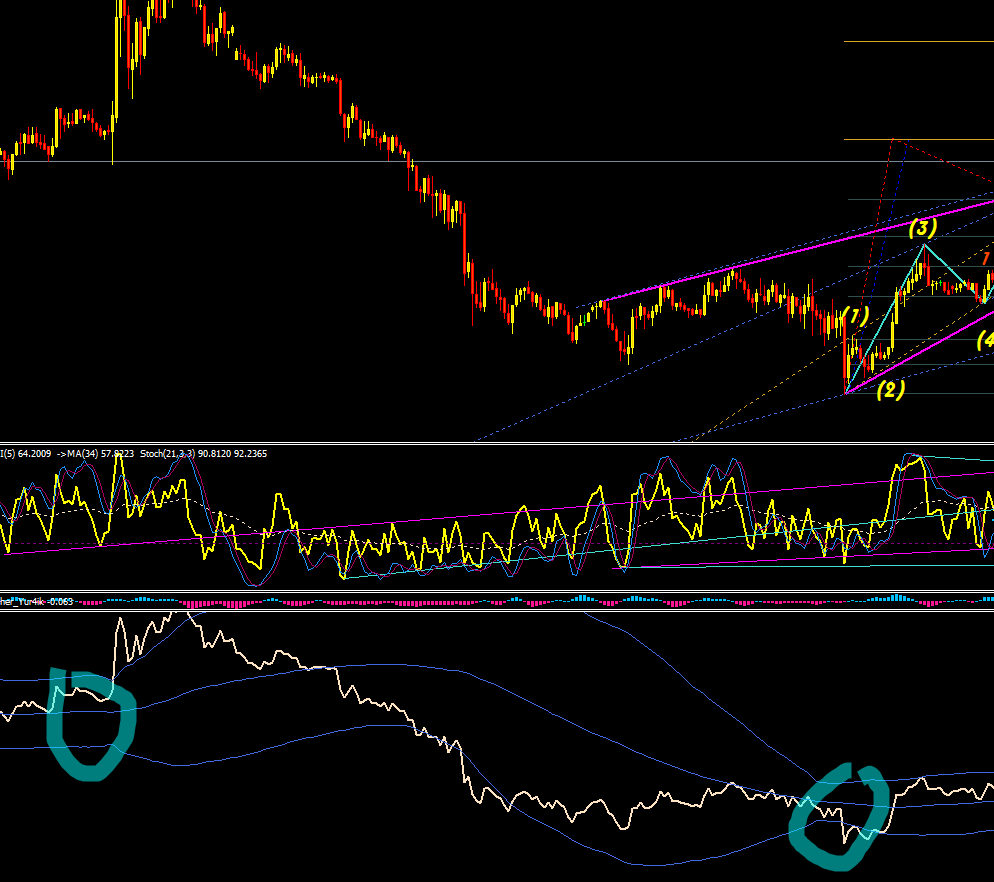The height and width of the screenshot is (882, 994).
Task: Select the "(1)" wave label on chart
Action: [x=856, y=316]
